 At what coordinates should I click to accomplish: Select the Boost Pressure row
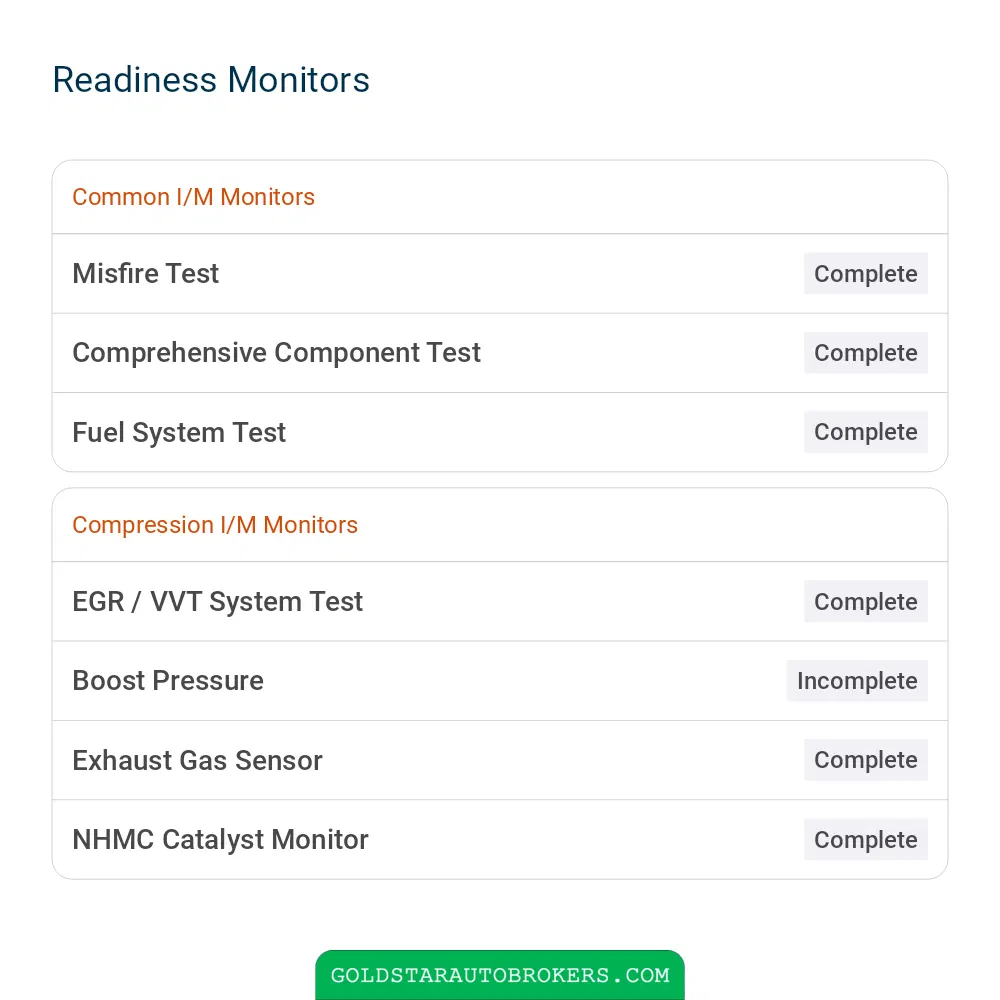click(500, 681)
